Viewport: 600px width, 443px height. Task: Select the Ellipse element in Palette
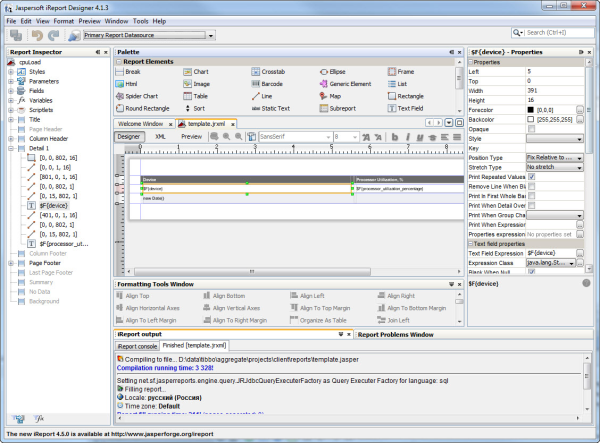pos(333,72)
